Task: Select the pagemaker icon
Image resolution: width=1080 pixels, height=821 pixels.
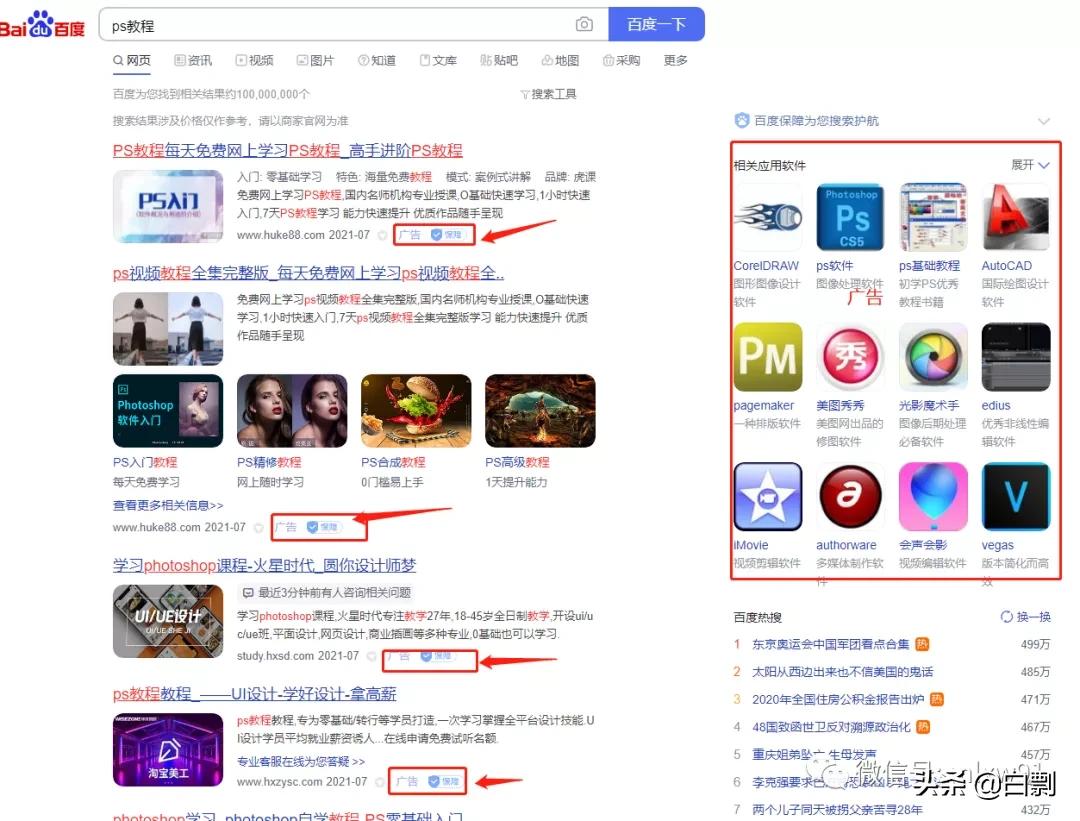Action: point(767,356)
